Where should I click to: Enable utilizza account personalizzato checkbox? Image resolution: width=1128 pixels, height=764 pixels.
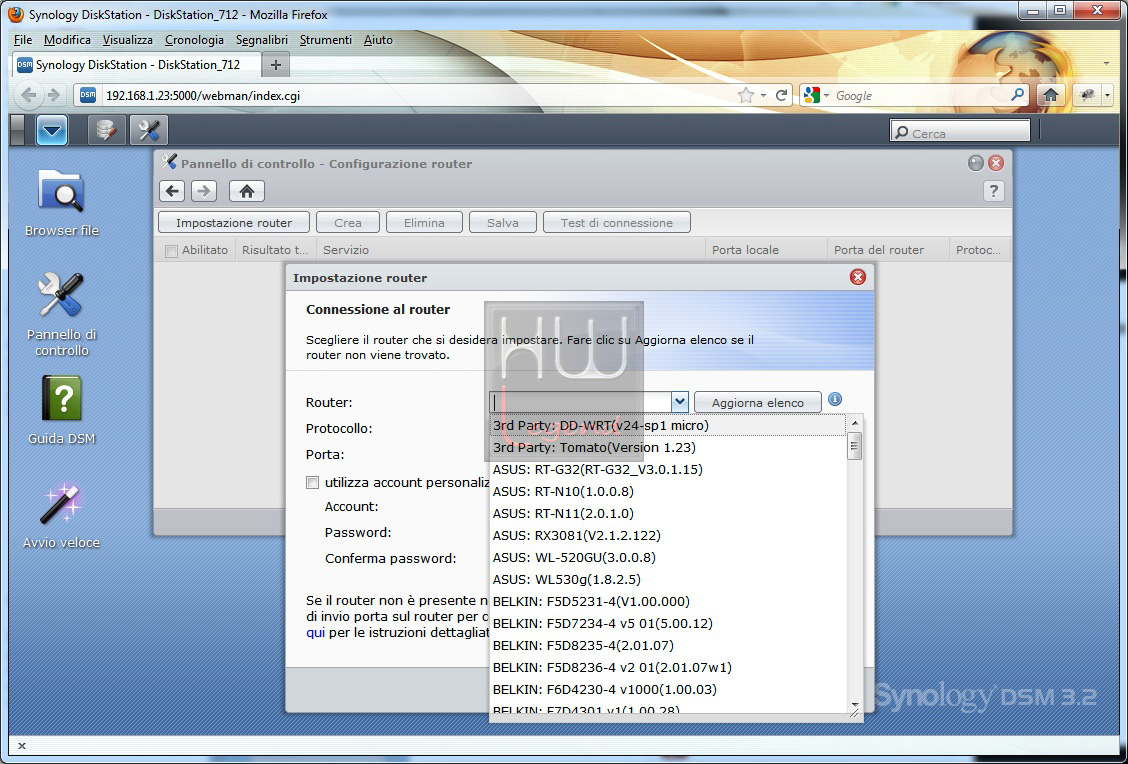coord(312,483)
